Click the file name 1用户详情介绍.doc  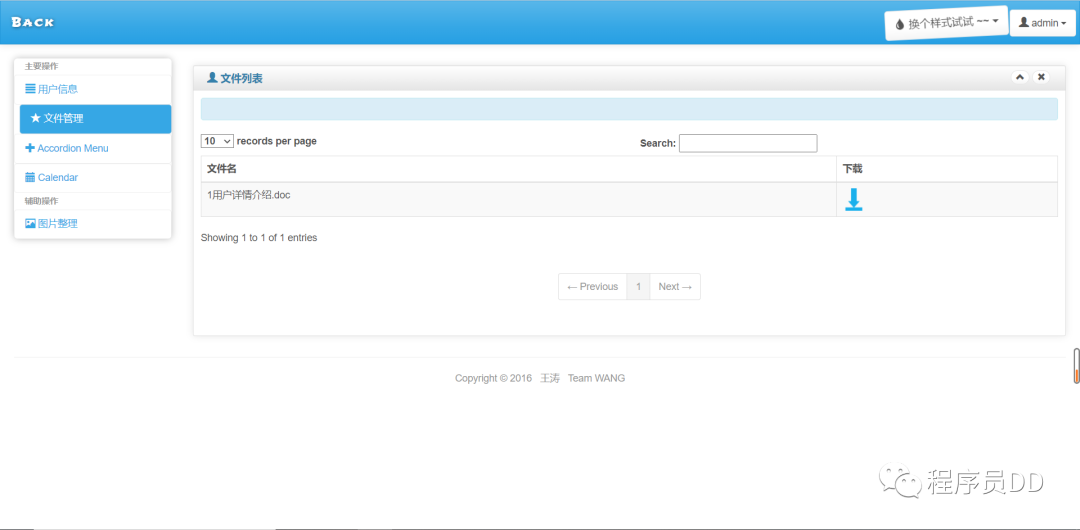point(249,195)
